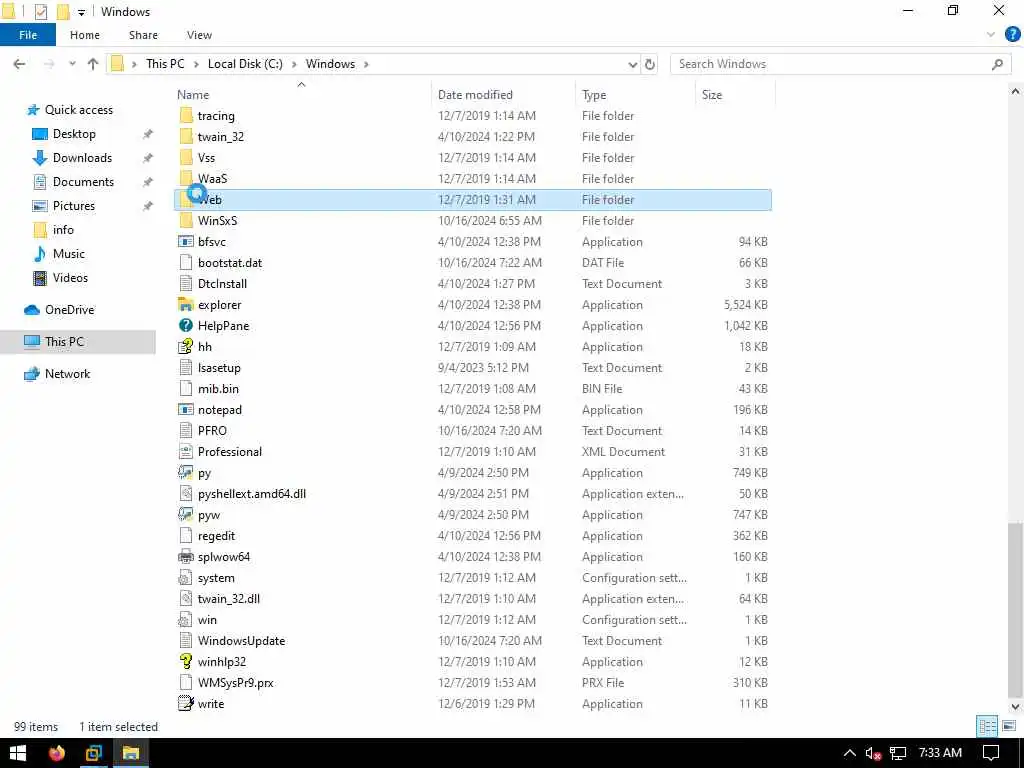1024x768 pixels.
Task: Open the View ribbon tab
Action: tap(199, 35)
